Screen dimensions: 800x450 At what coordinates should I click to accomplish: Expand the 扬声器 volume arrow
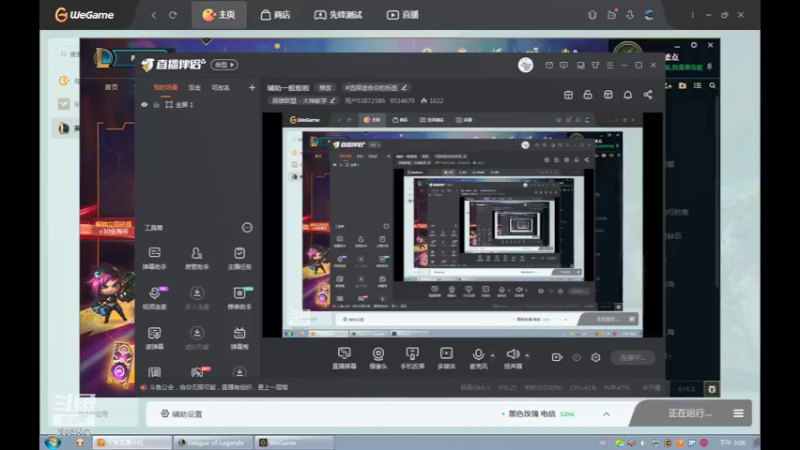[527, 355]
